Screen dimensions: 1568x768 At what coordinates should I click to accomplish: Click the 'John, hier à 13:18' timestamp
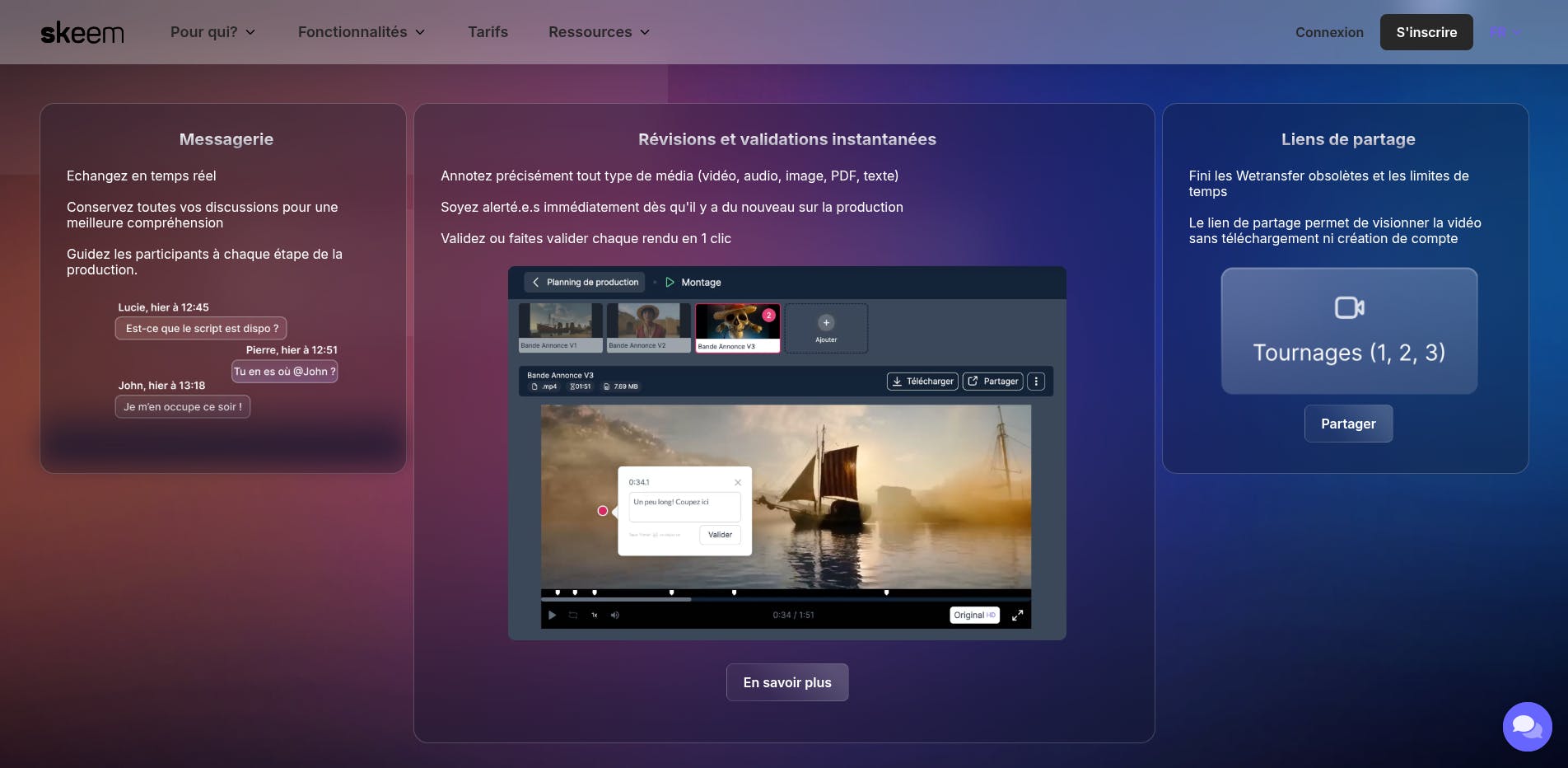(x=161, y=386)
